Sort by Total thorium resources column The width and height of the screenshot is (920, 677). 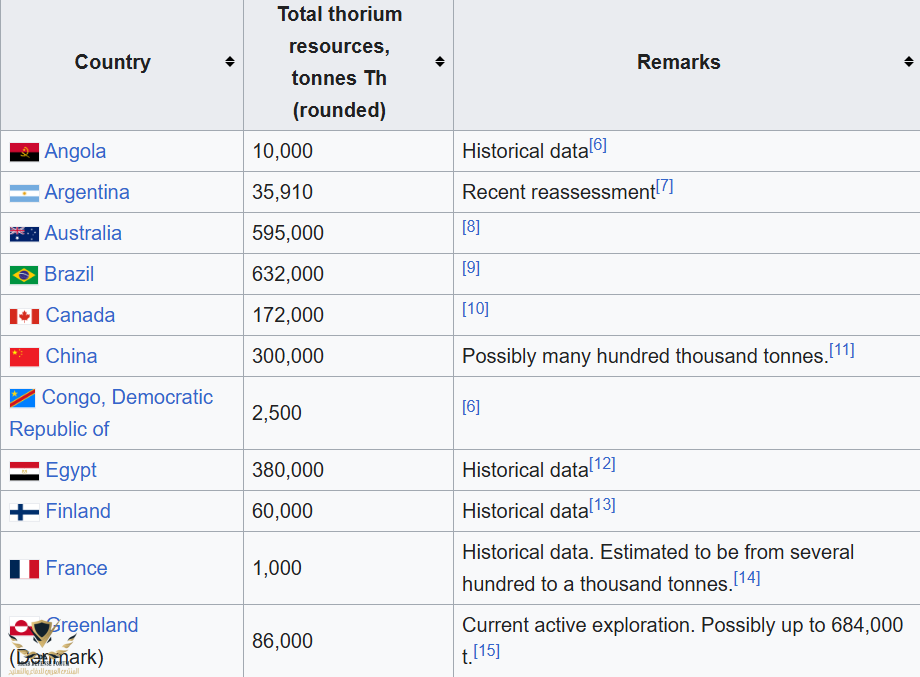click(x=439, y=62)
